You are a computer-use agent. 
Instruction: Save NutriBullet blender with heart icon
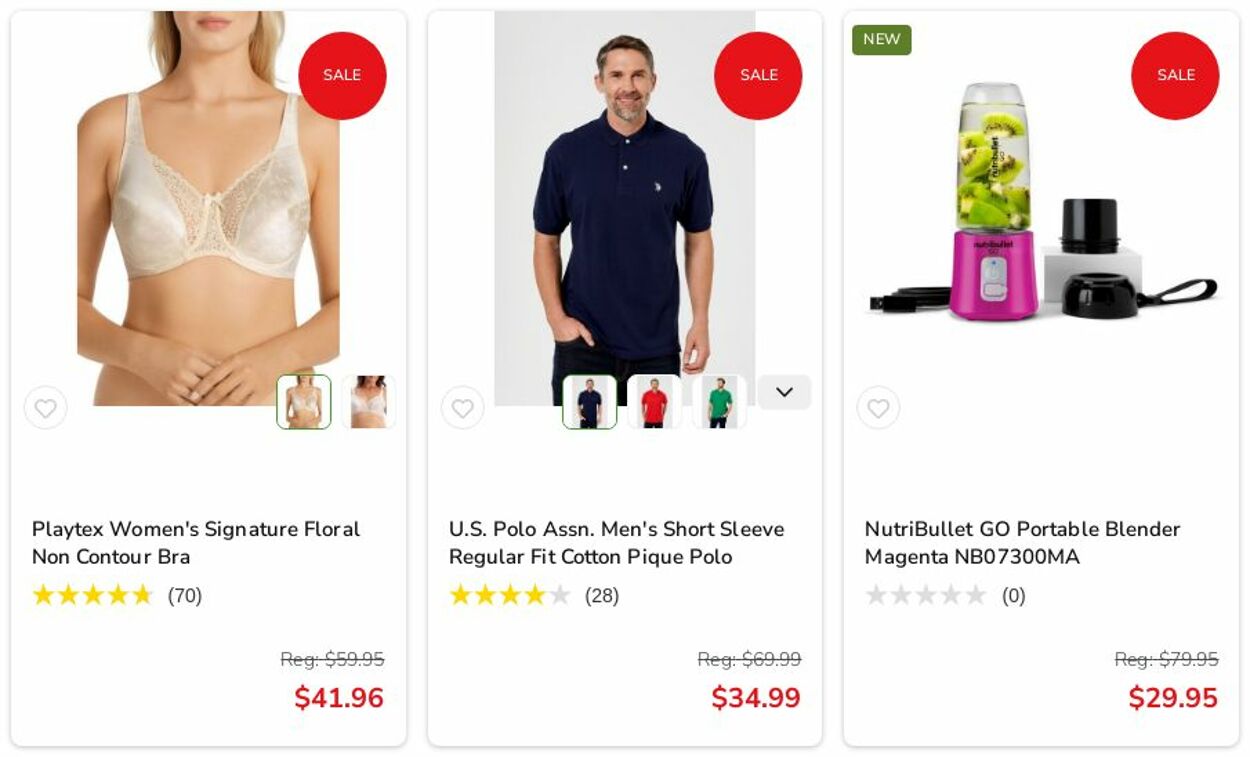coord(878,408)
